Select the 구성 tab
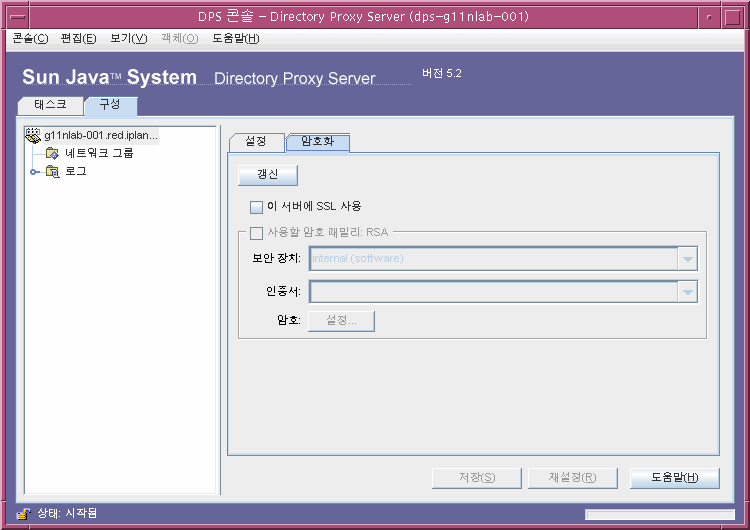Image resolution: width=750 pixels, height=530 pixels. pyautogui.click(x=110, y=105)
